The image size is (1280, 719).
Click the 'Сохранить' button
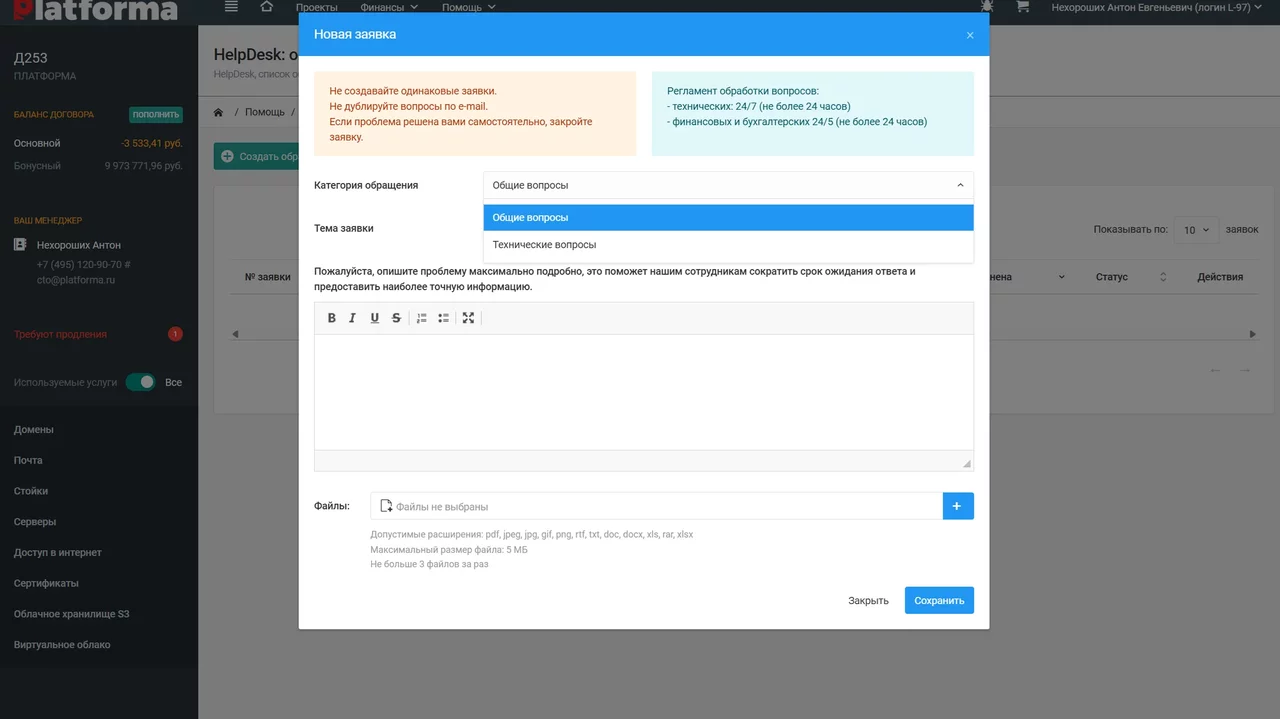tap(939, 600)
